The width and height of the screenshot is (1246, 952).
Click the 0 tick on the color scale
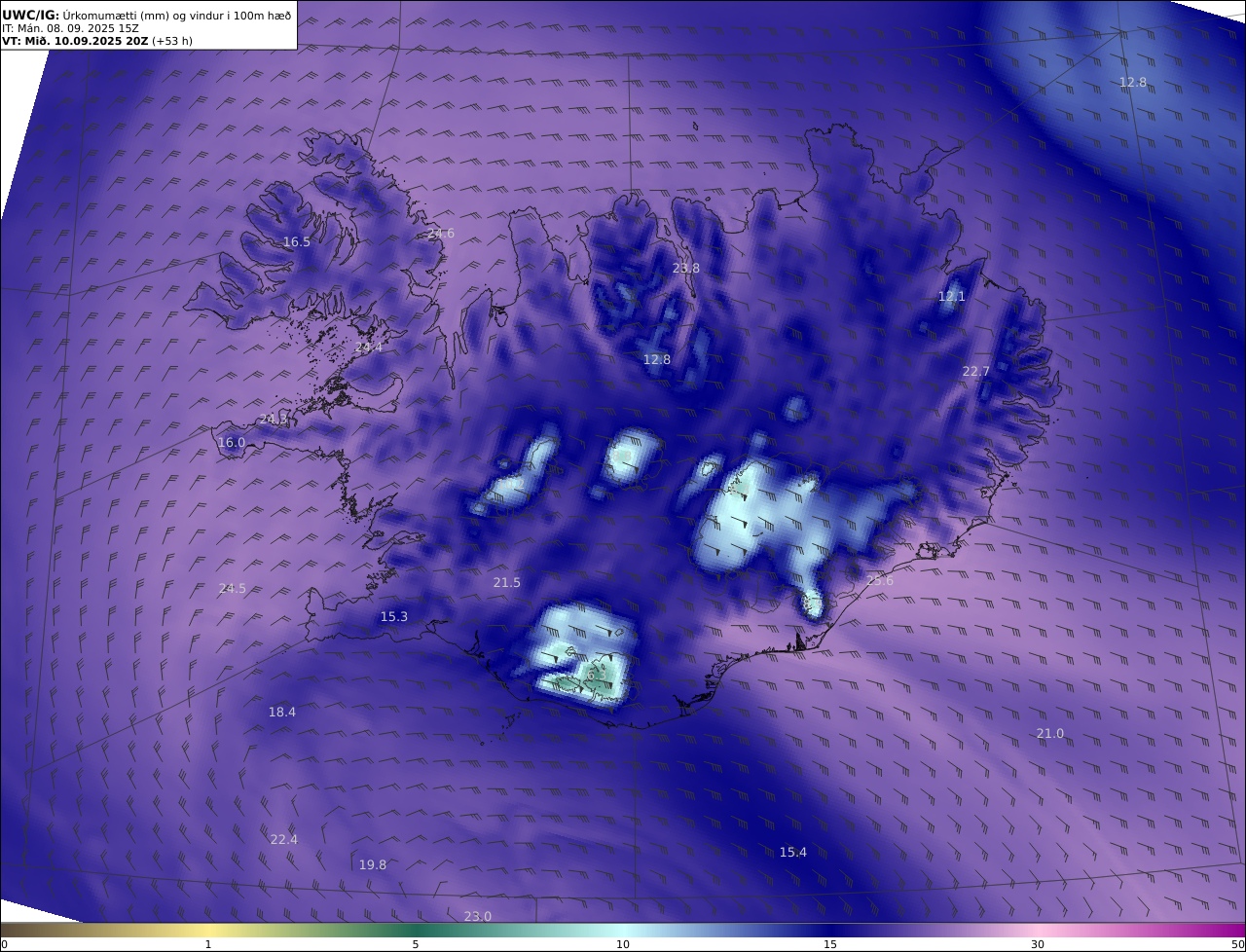[4, 944]
